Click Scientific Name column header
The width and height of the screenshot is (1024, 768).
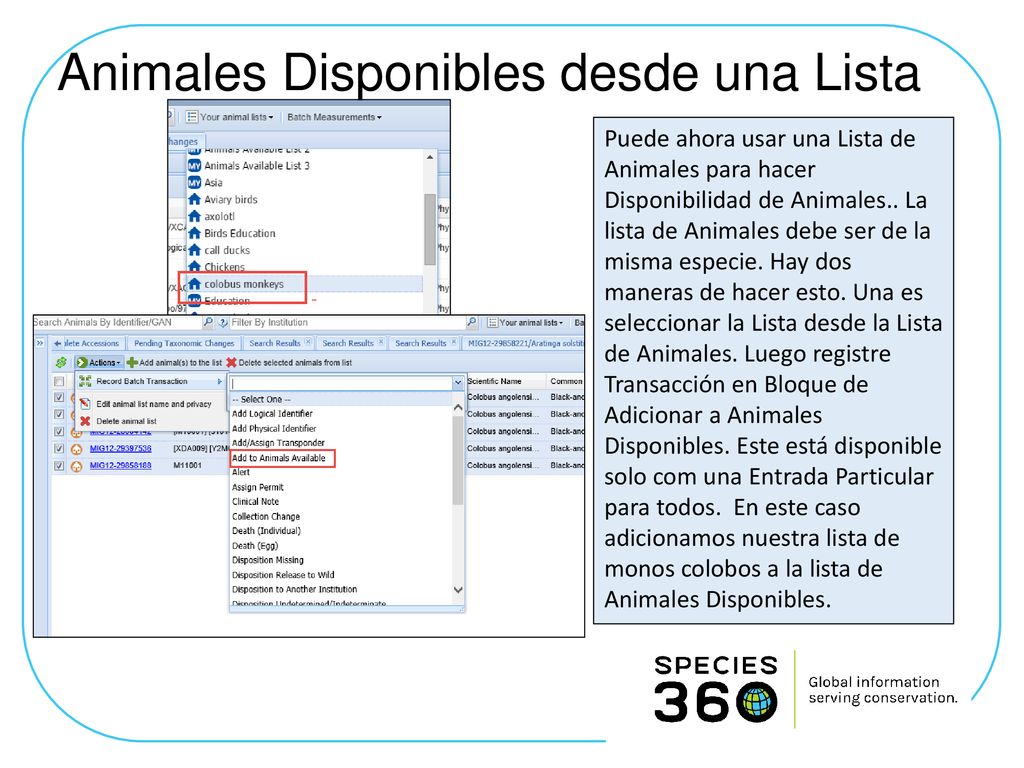tap(494, 381)
